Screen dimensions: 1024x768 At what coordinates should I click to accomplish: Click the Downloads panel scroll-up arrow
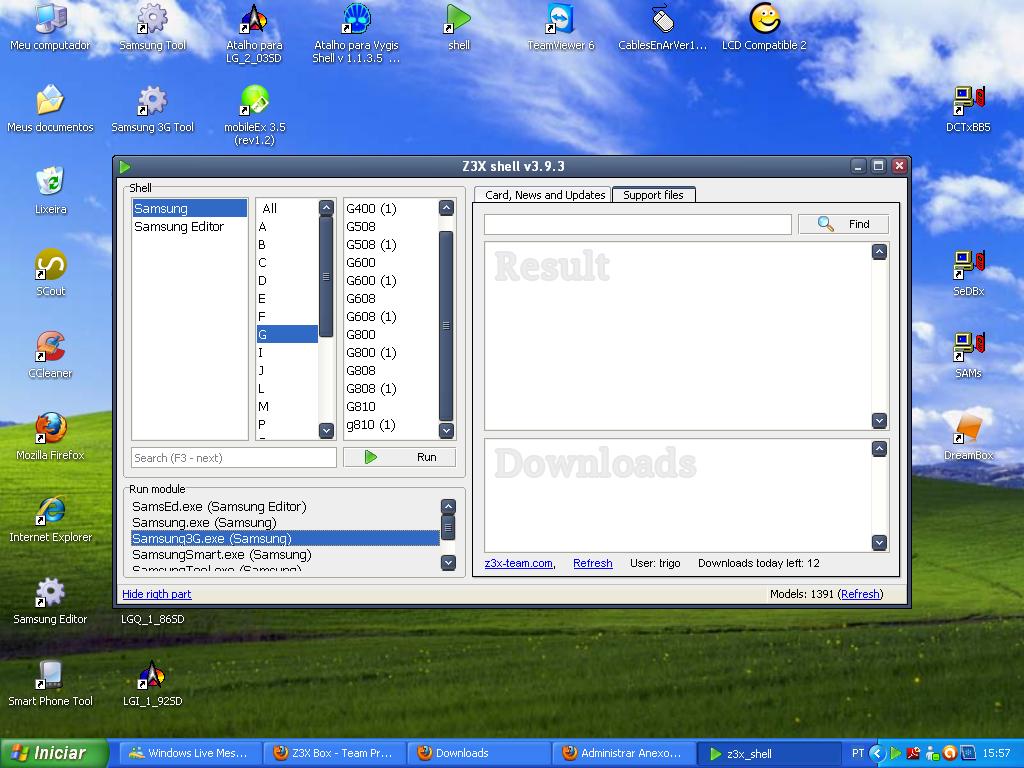(879, 449)
